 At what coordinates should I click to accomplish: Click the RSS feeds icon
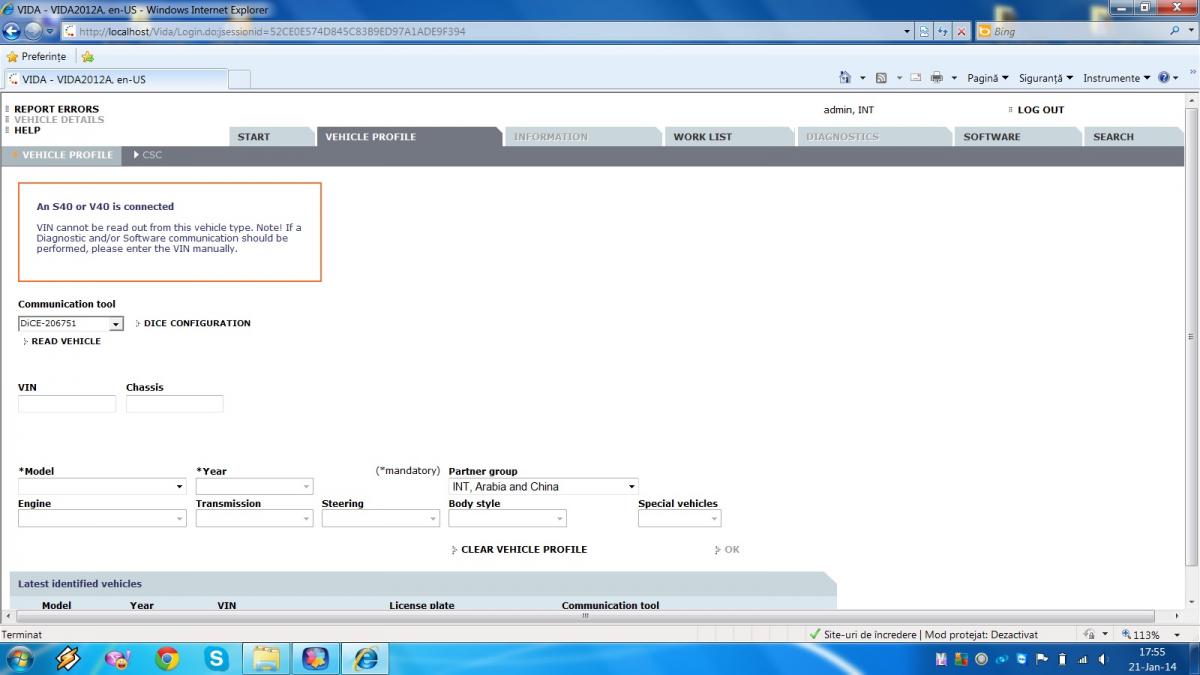click(x=881, y=78)
